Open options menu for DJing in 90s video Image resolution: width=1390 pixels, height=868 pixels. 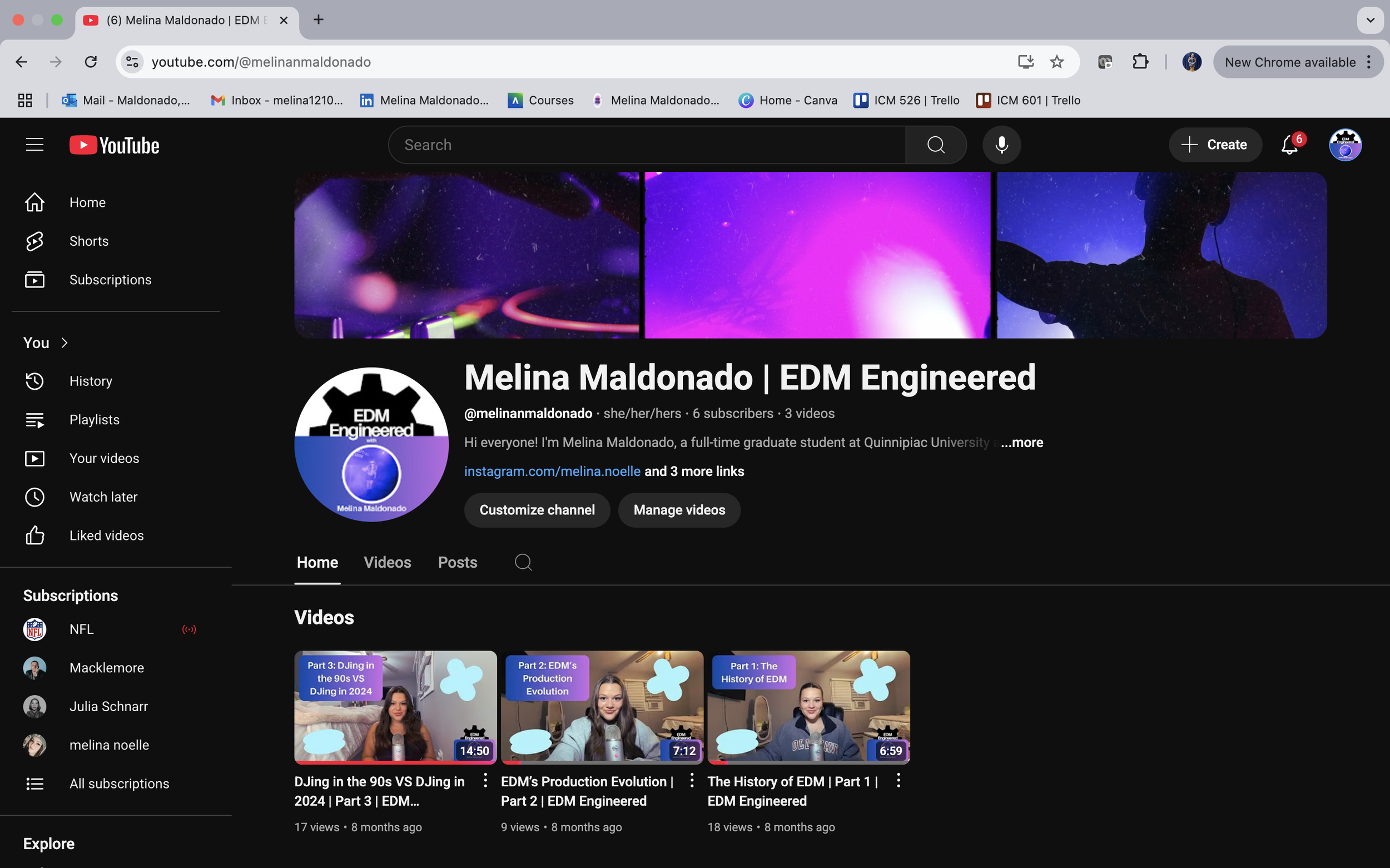point(485,780)
